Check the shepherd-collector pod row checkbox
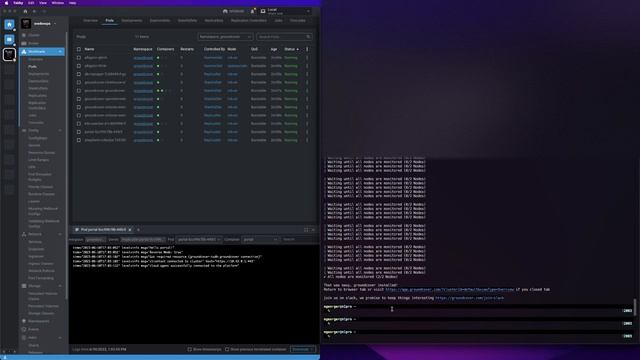This screenshot has width=640, height=360. coord(79,140)
